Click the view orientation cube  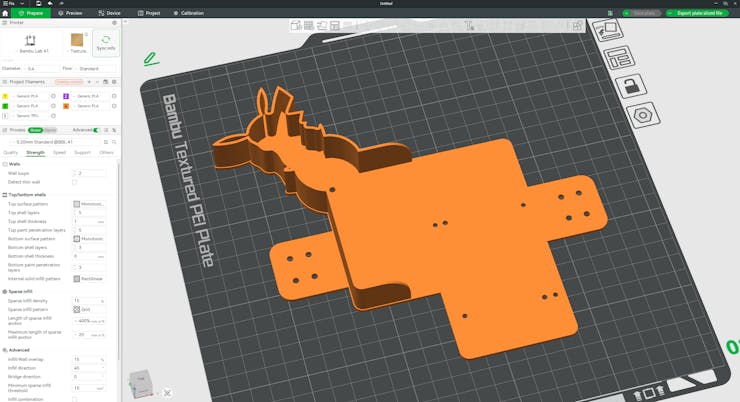(141, 383)
